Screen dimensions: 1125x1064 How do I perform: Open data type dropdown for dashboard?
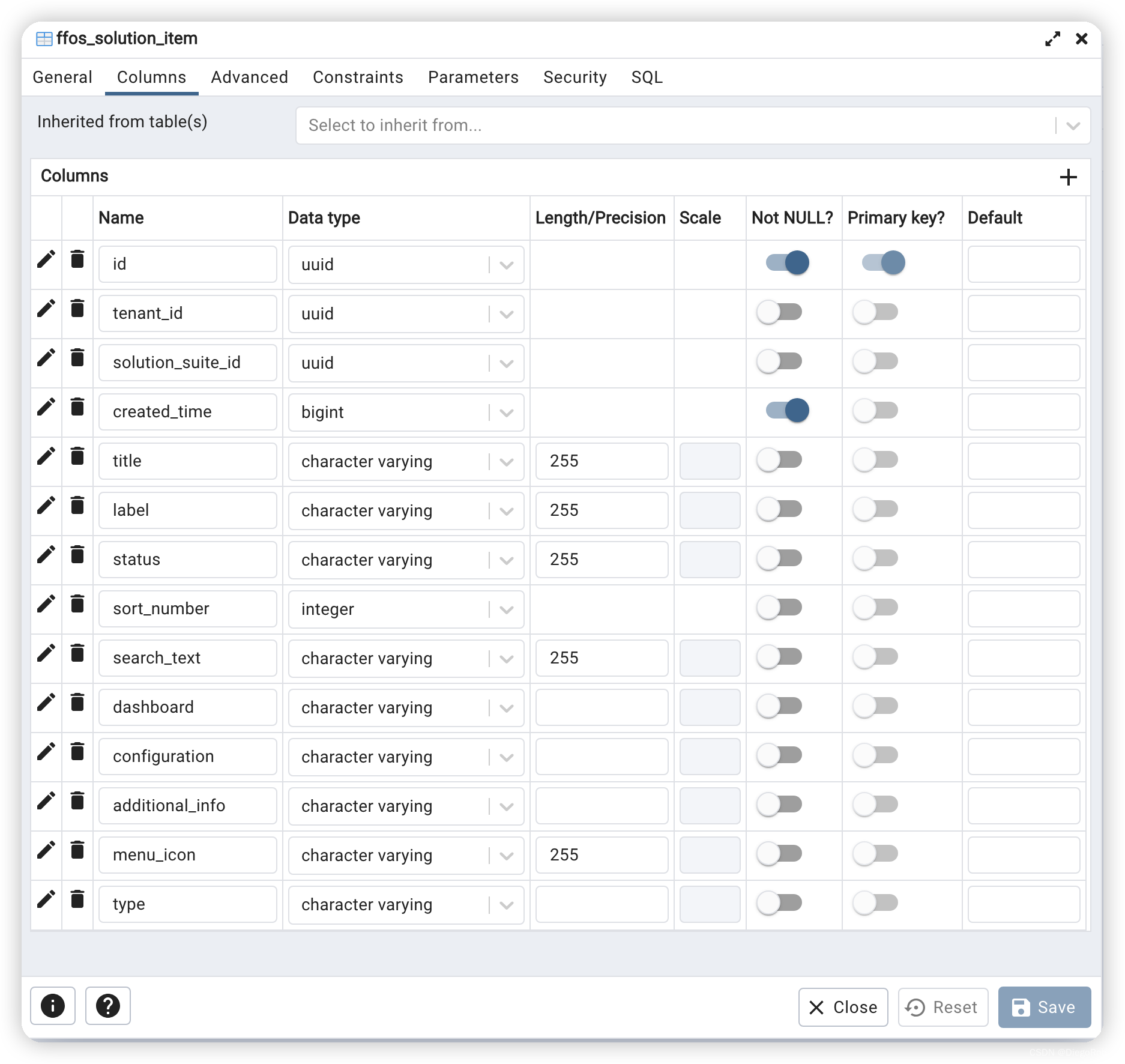point(406,707)
